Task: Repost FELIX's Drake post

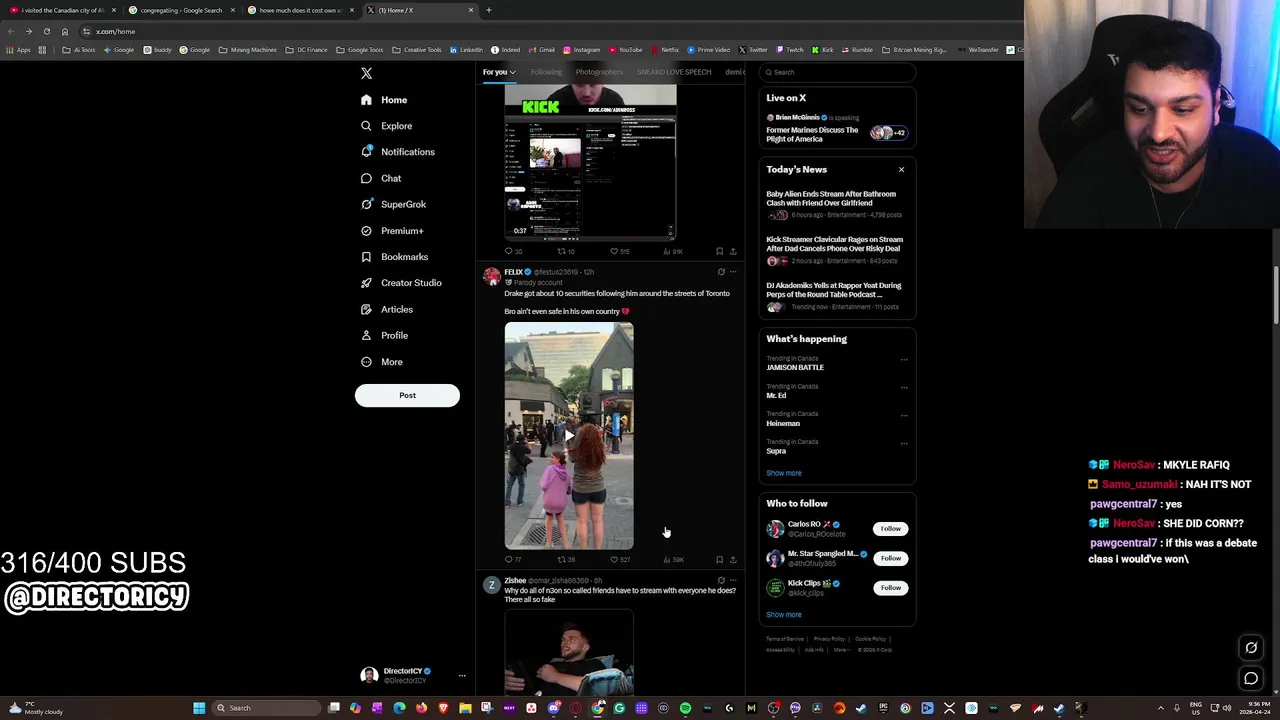Action: (x=566, y=560)
